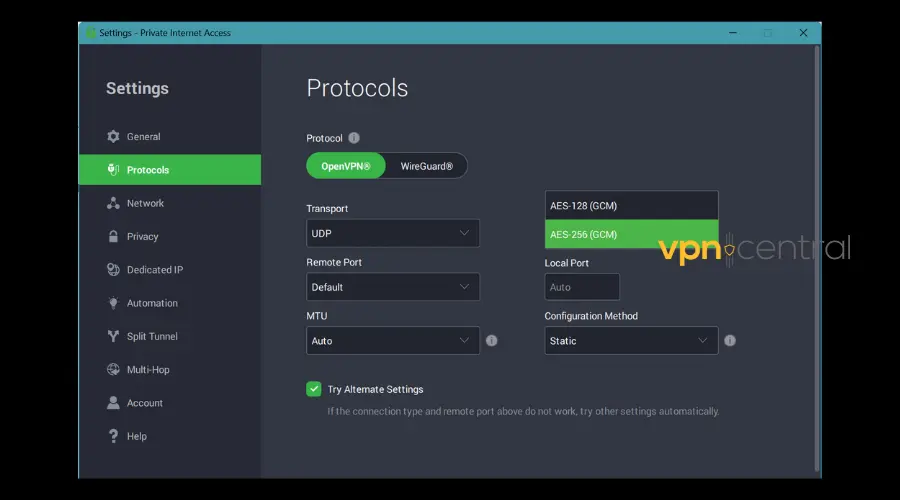This screenshot has height=500, width=900.
Task: Click the Privacy padlock icon
Action: pyautogui.click(x=113, y=237)
